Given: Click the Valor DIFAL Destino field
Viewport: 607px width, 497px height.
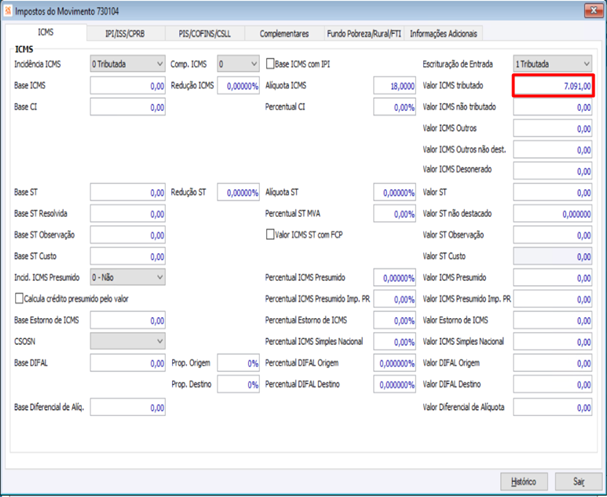Looking at the screenshot, I should pos(552,384).
